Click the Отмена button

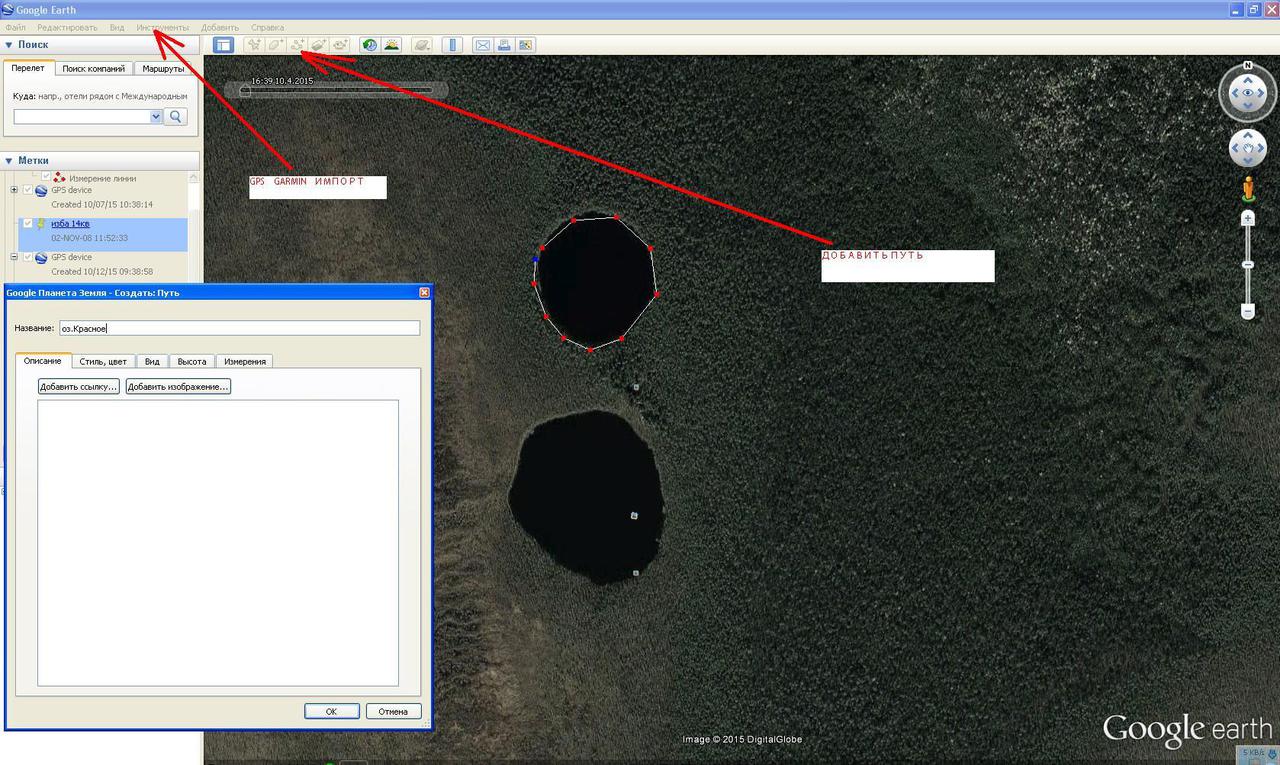coord(393,711)
